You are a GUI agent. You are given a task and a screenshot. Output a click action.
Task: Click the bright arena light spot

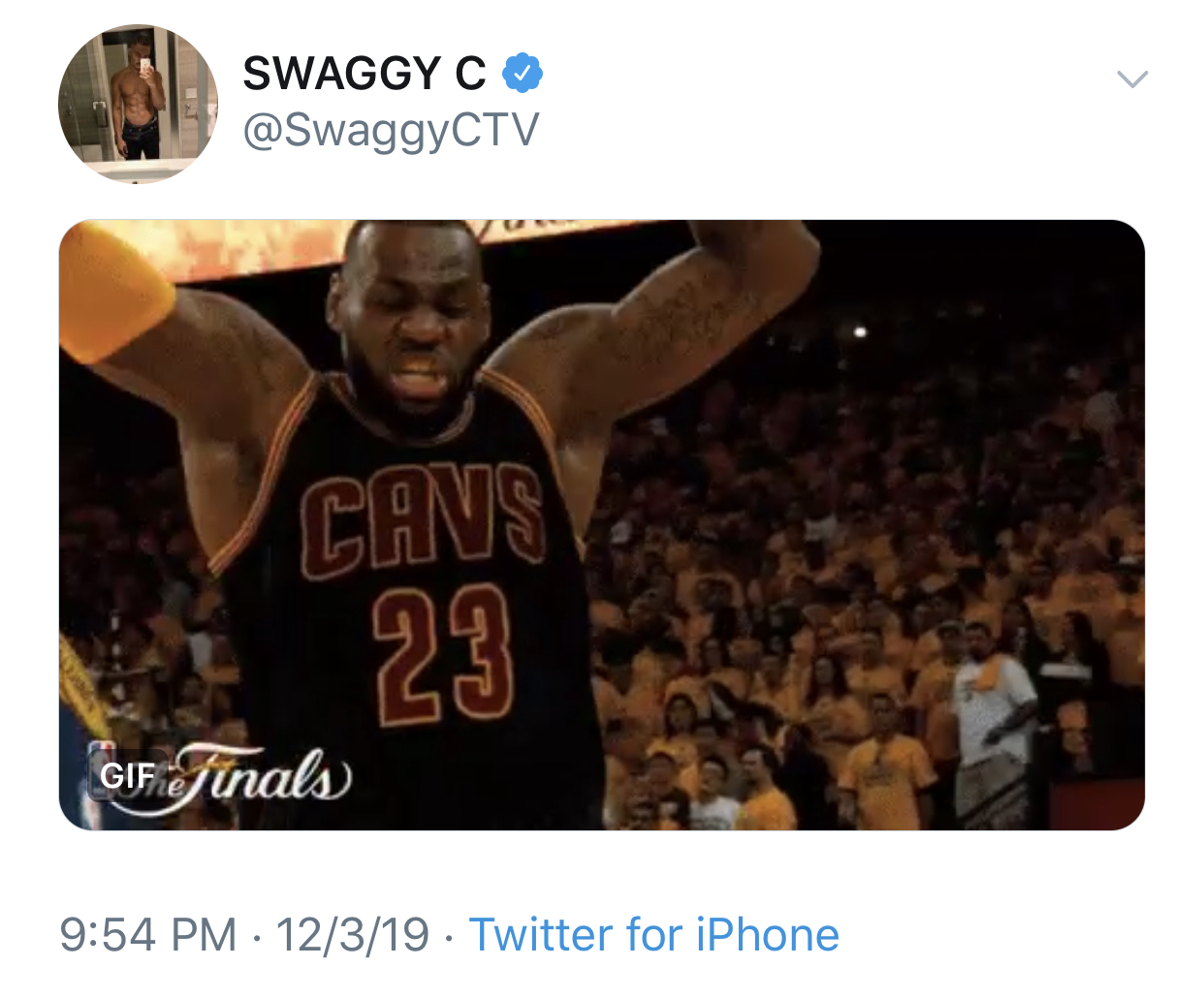coord(859,332)
